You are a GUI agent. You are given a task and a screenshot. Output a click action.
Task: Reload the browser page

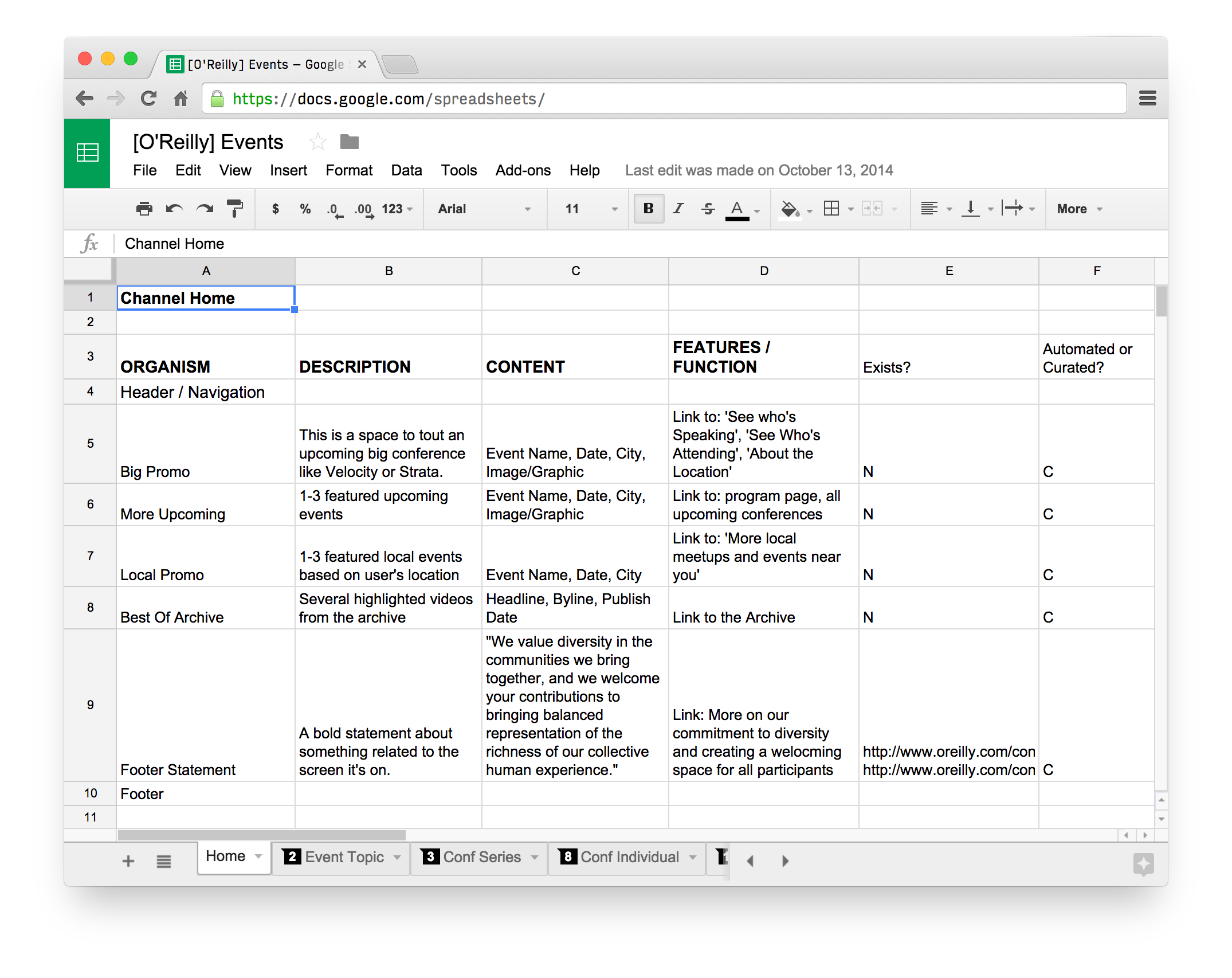148,99
